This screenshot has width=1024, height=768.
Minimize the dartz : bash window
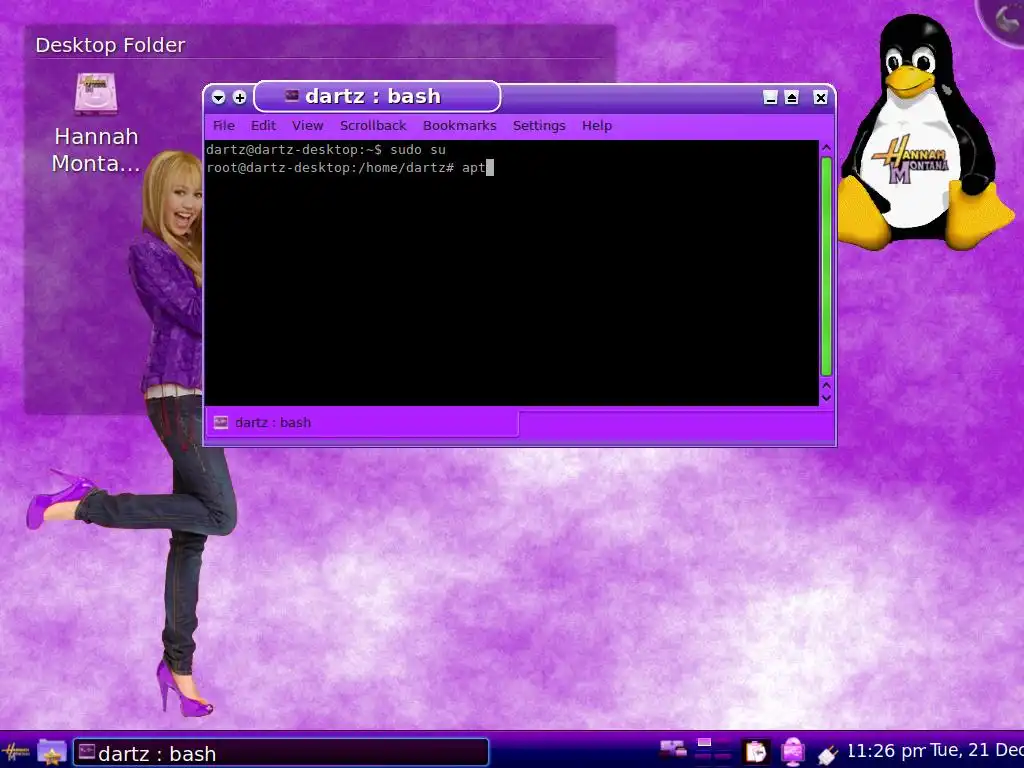[x=771, y=98]
